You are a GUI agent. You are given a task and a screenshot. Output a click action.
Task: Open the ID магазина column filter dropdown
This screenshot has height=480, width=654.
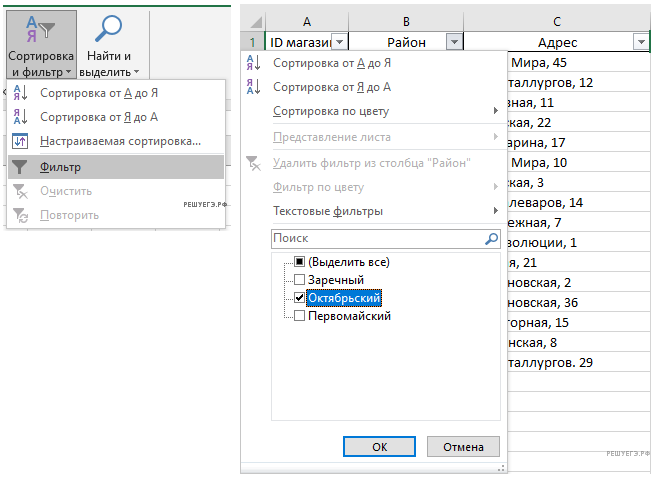pos(339,42)
